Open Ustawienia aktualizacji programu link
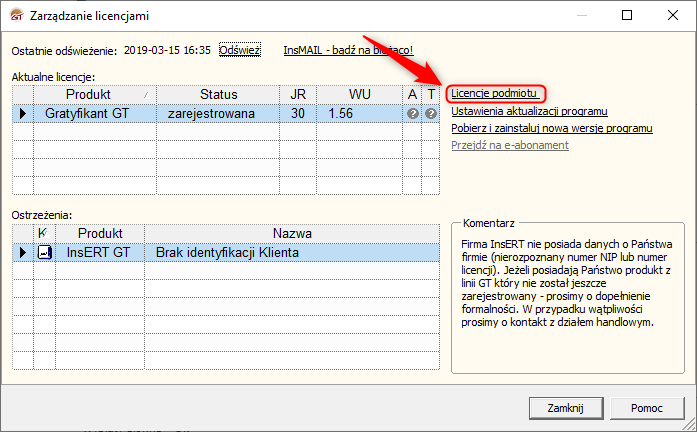 529,111
